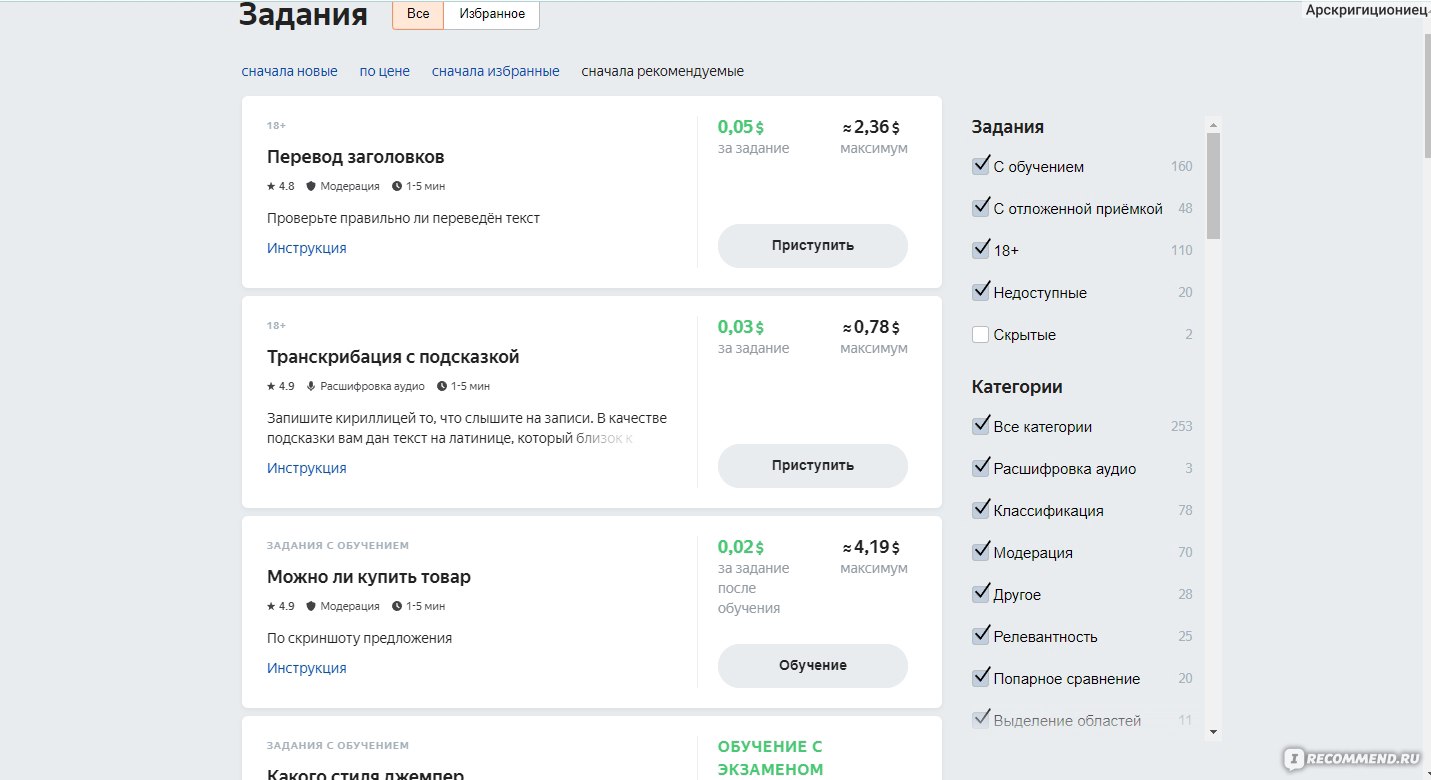This screenshot has height=780, width=1431.
Task: Uncheck the Недоступные filter
Action: pyautogui.click(x=981, y=292)
